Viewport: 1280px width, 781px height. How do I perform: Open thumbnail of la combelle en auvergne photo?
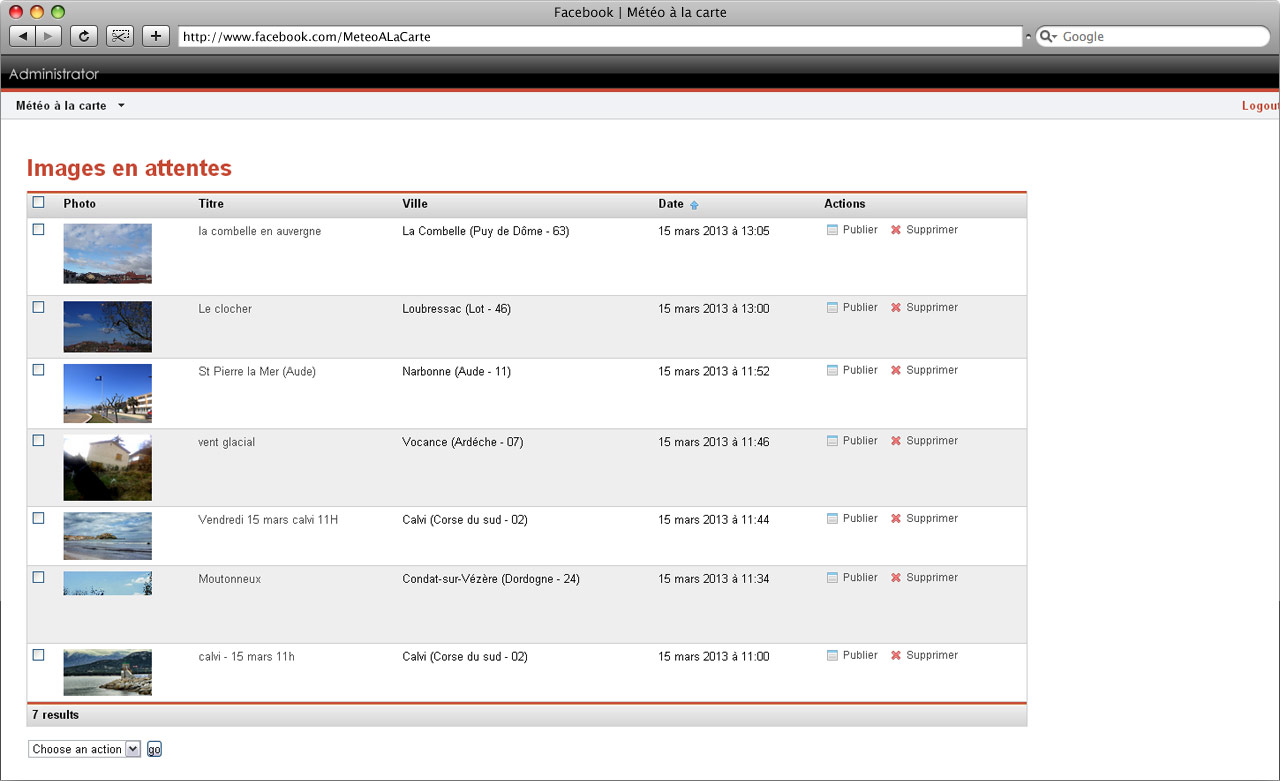(108, 254)
